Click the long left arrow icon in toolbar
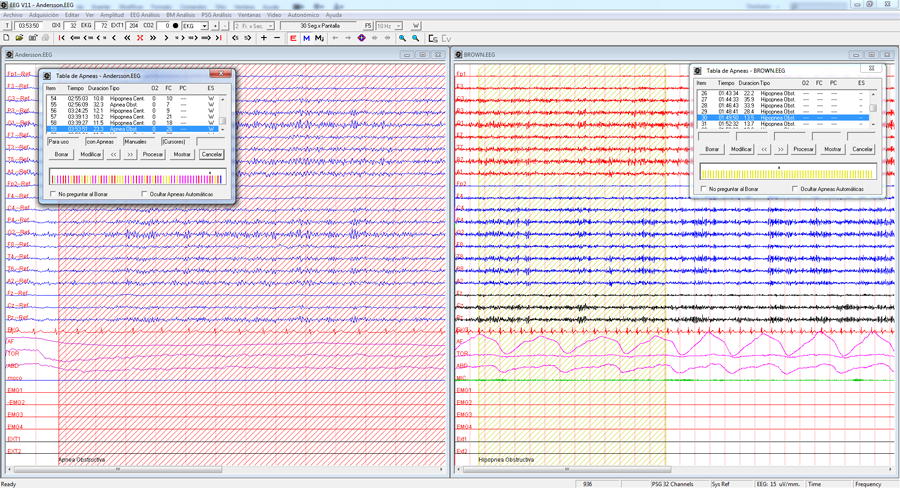Viewport: 900px width, 488px height. tap(75, 38)
